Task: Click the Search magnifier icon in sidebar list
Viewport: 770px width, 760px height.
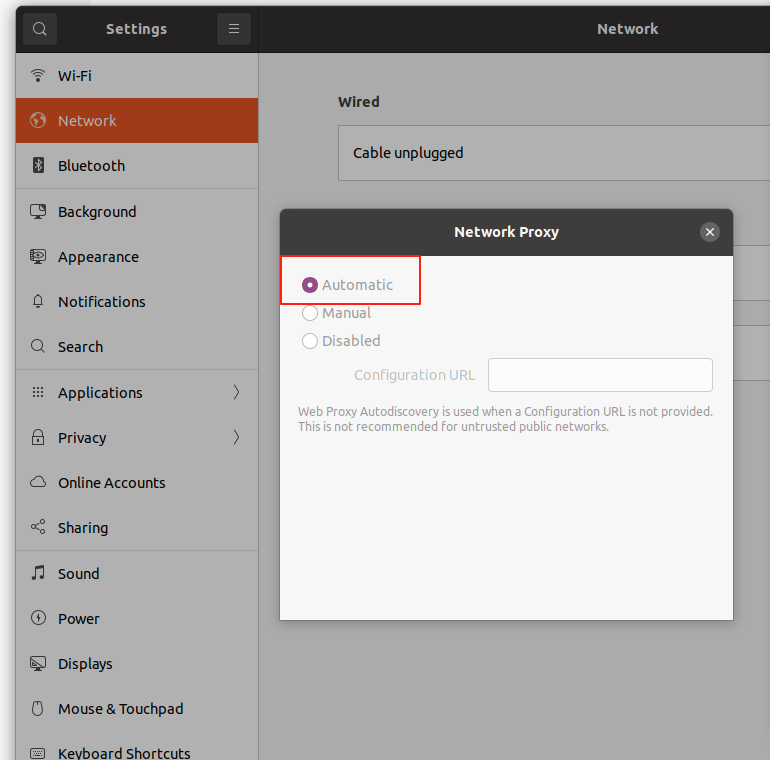Action: 38,347
